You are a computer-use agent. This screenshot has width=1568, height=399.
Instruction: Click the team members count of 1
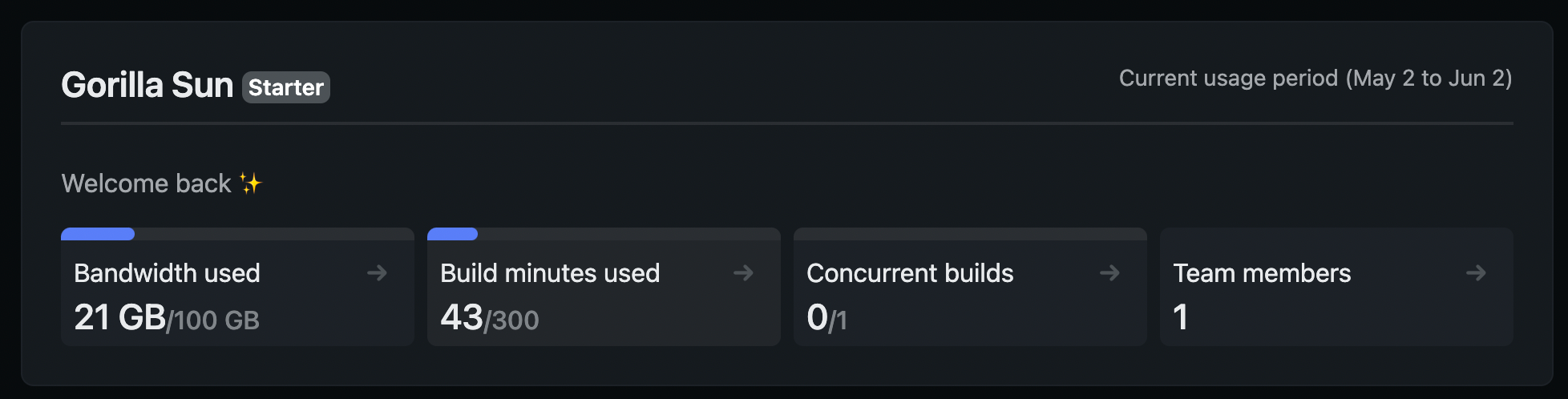click(x=1181, y=317)
